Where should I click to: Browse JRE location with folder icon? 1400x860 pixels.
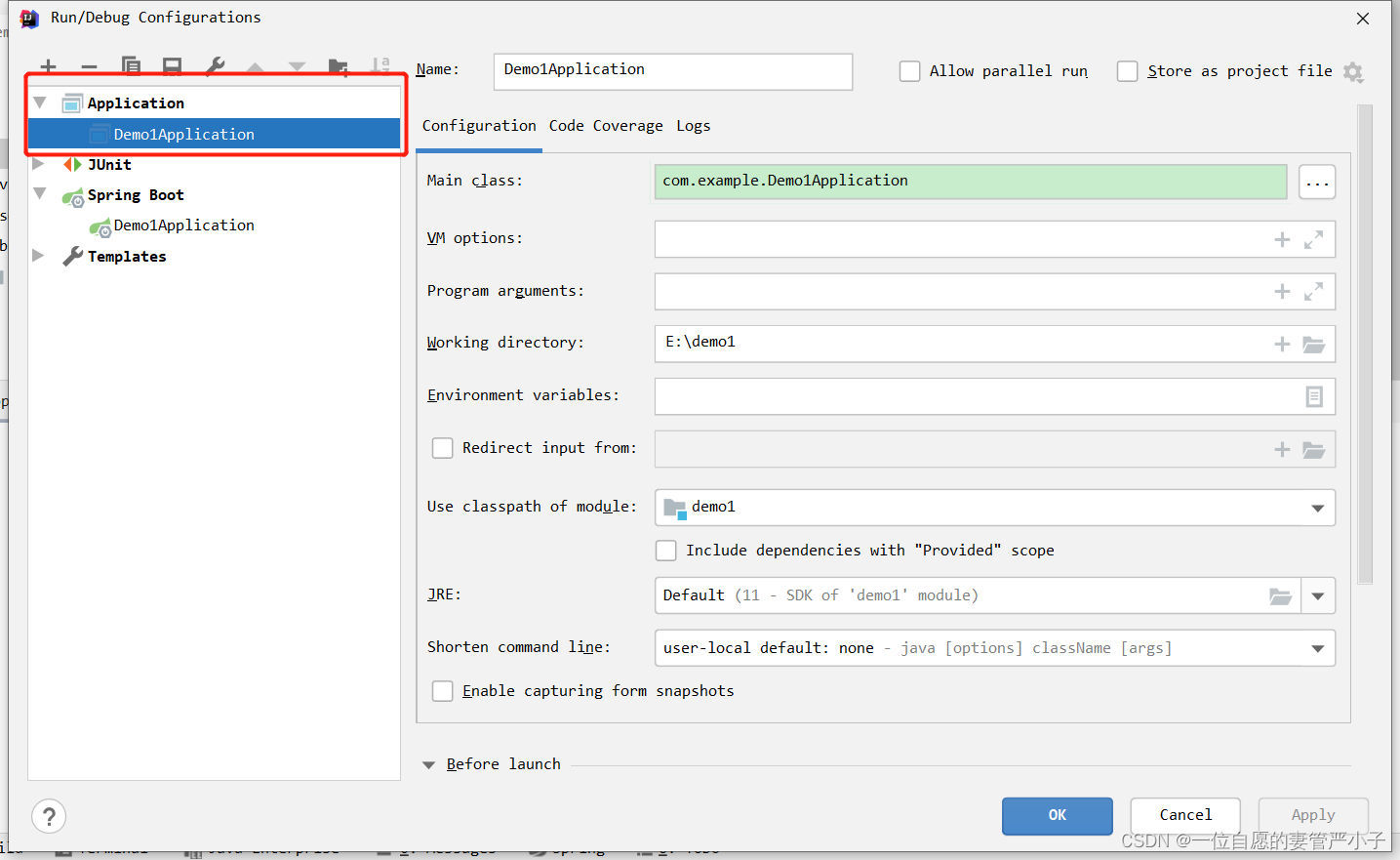[1280, 595]
